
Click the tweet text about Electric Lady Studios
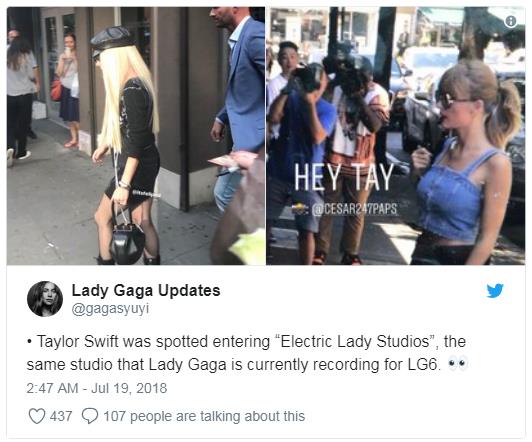coord(247,353)
